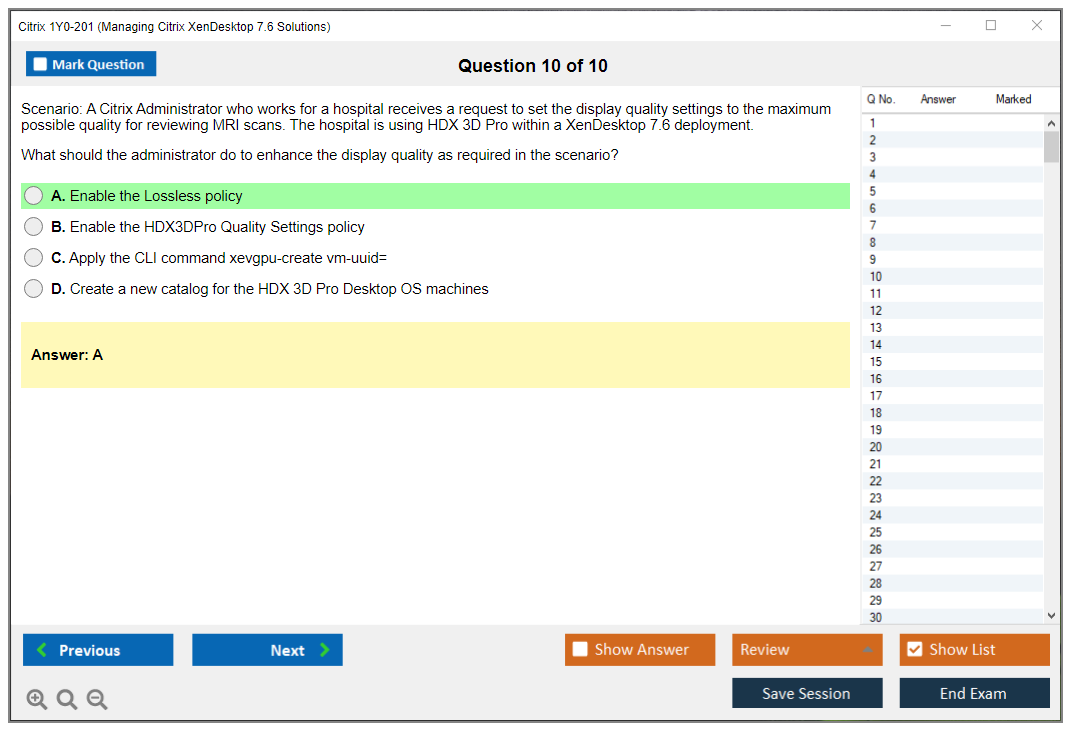Image resolution: width=1075 pixels, height=735 pixels.
Task: Click the zoom out magnifier icon
Action: 97,700
